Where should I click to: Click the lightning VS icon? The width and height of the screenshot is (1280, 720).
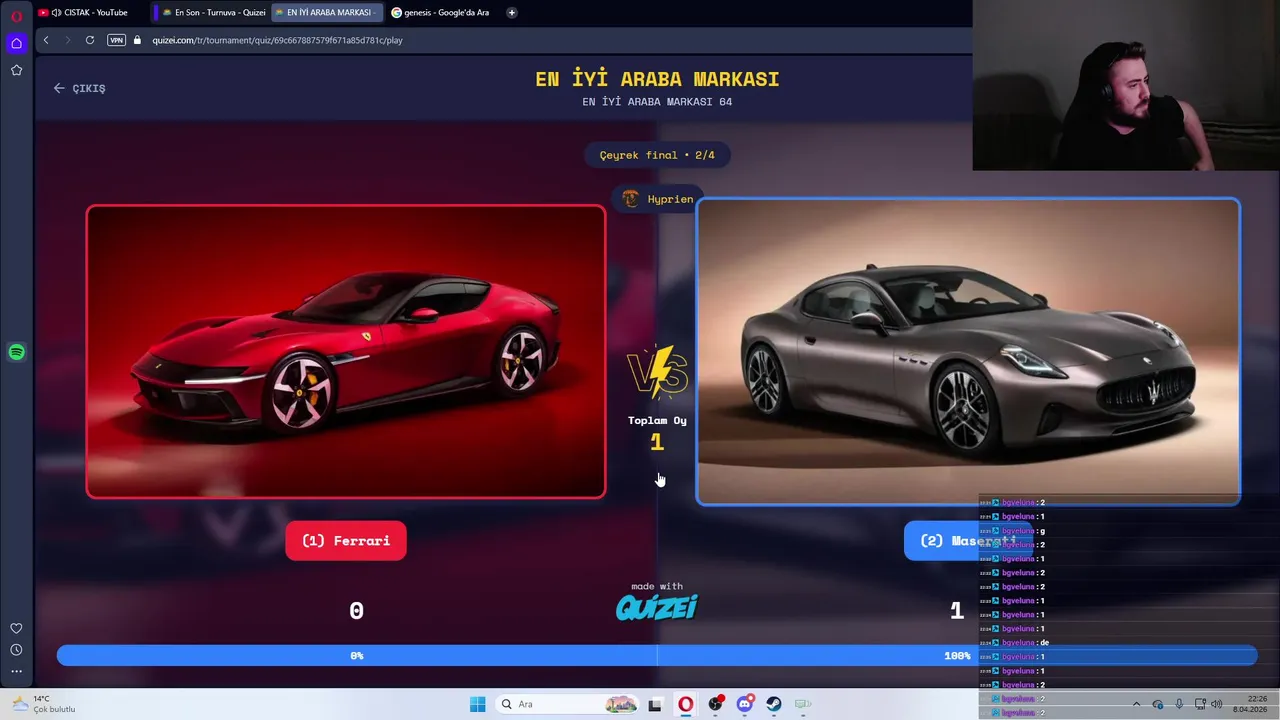657,373
